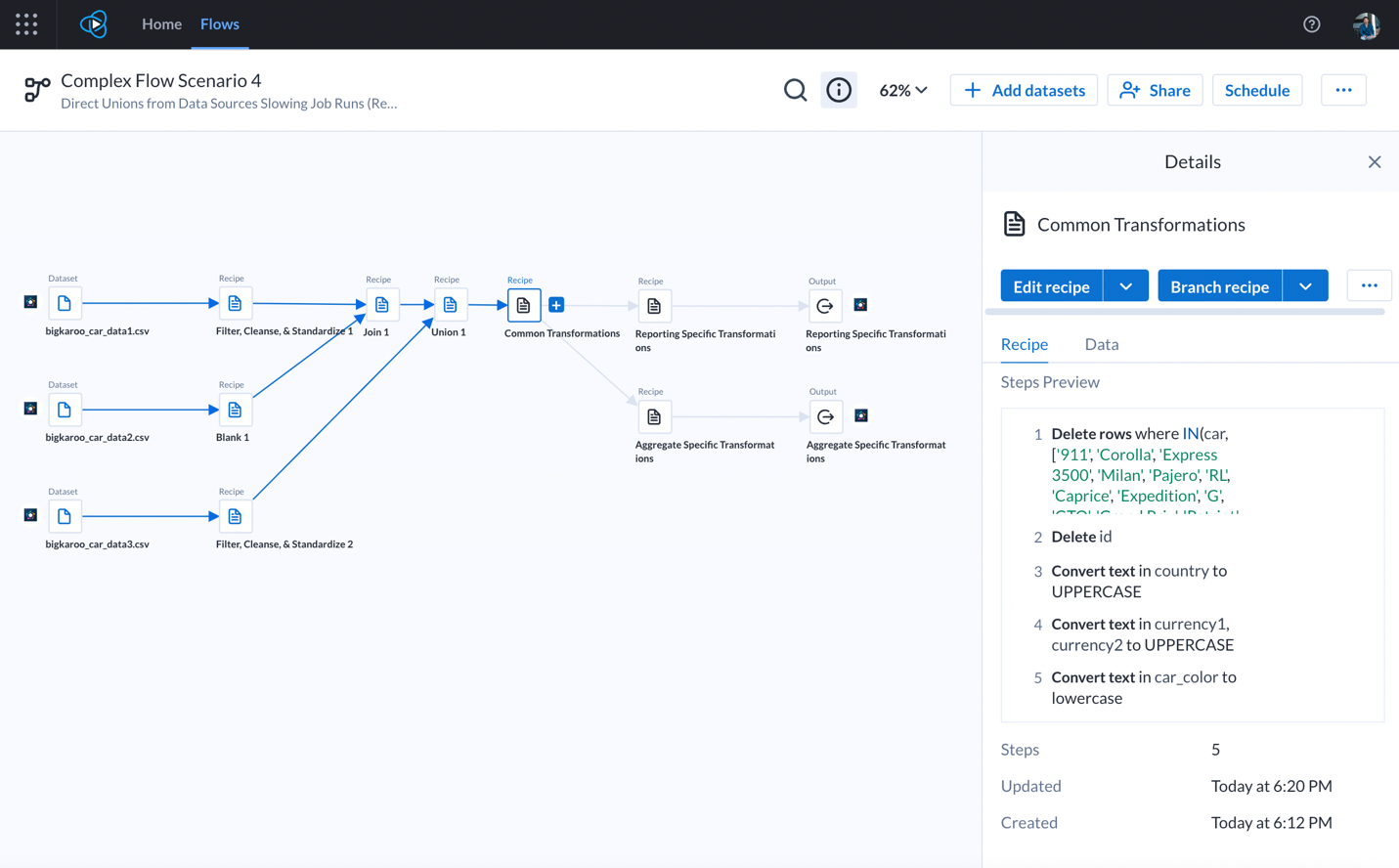Select the Union 1 recipe icon
1399x868 pixels.
[450, 304]
